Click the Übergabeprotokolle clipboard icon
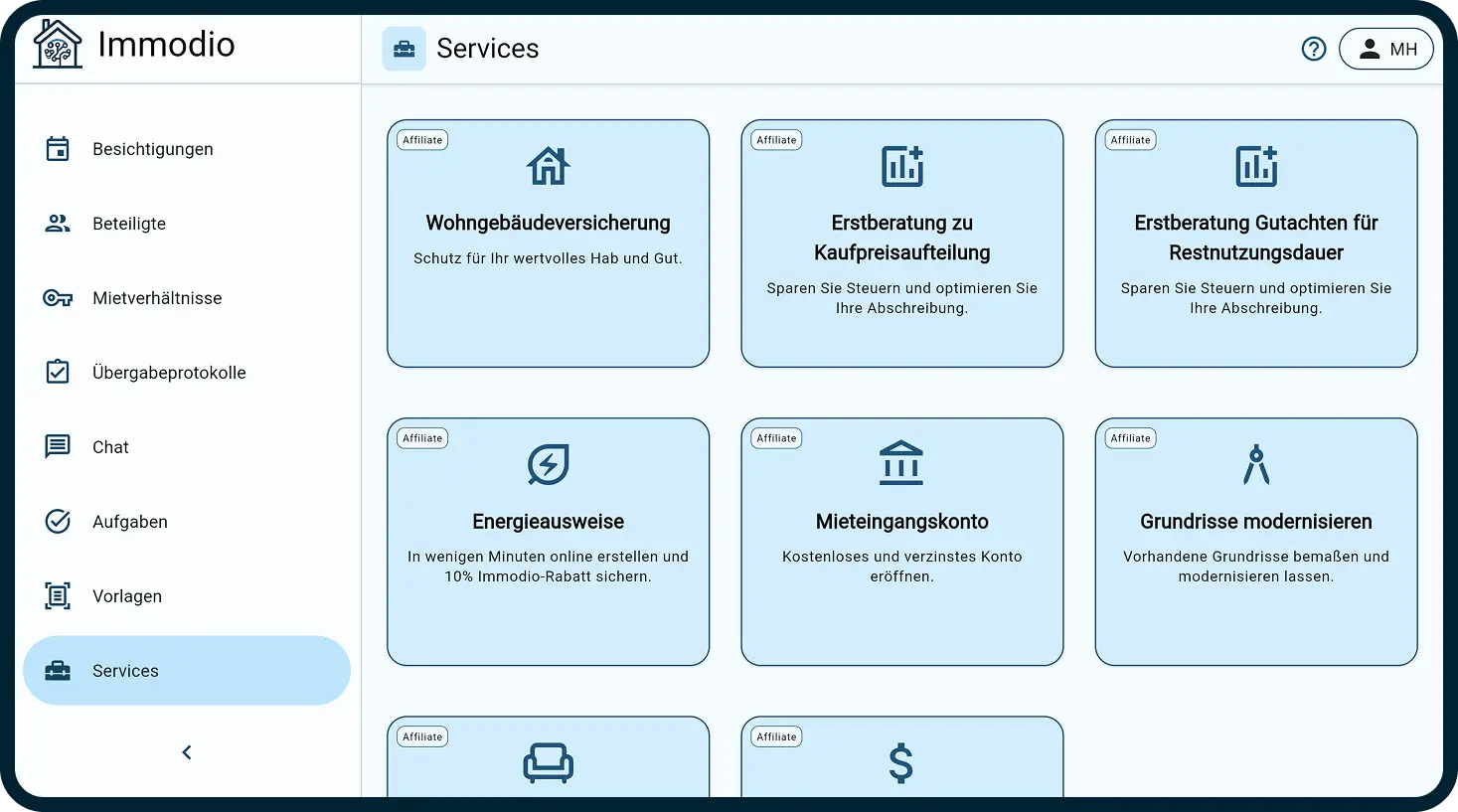 (58, 373)
